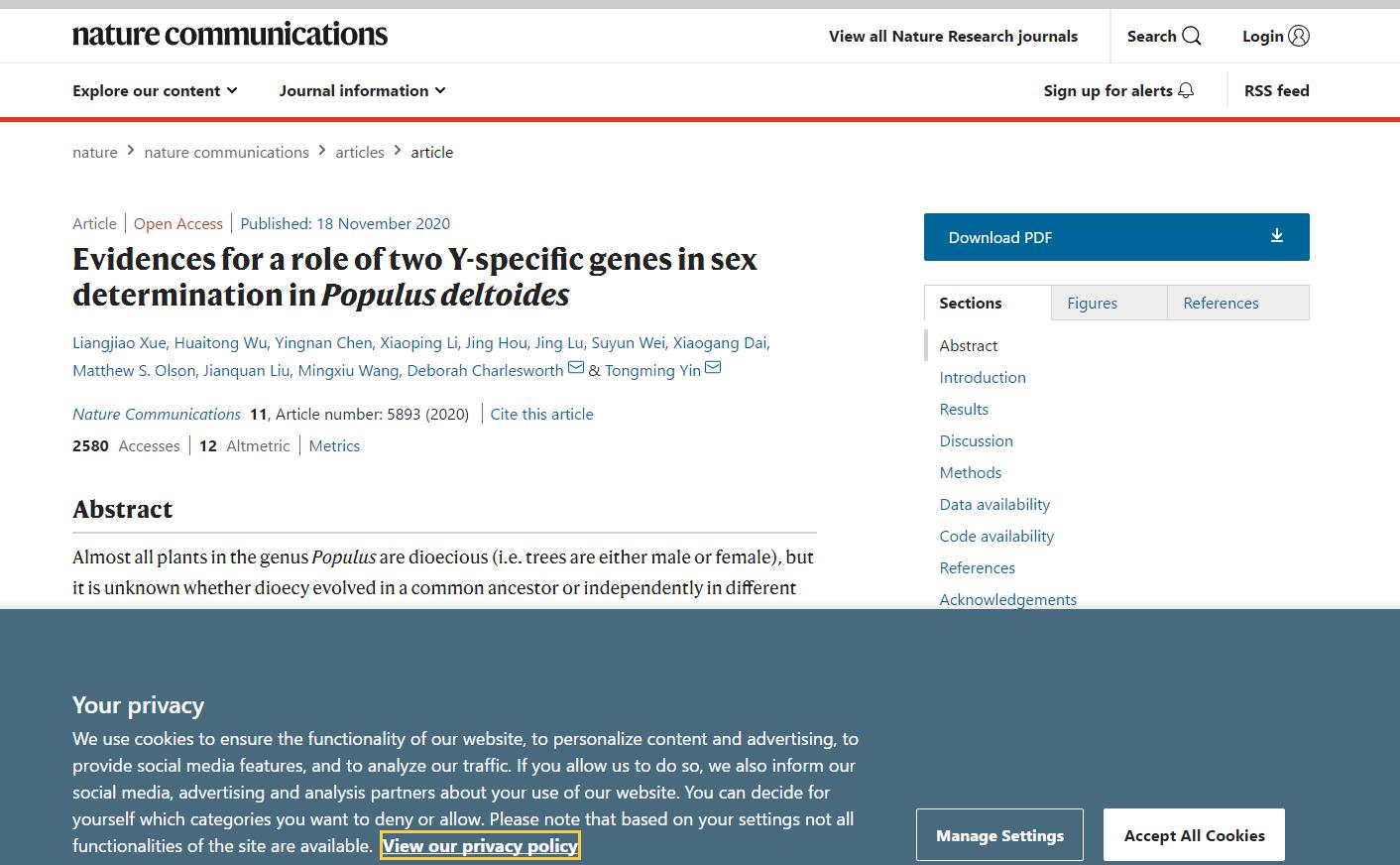
Task: Click the 2580 Accesses count
Action: pyautogui.click(x=126, y=445)
